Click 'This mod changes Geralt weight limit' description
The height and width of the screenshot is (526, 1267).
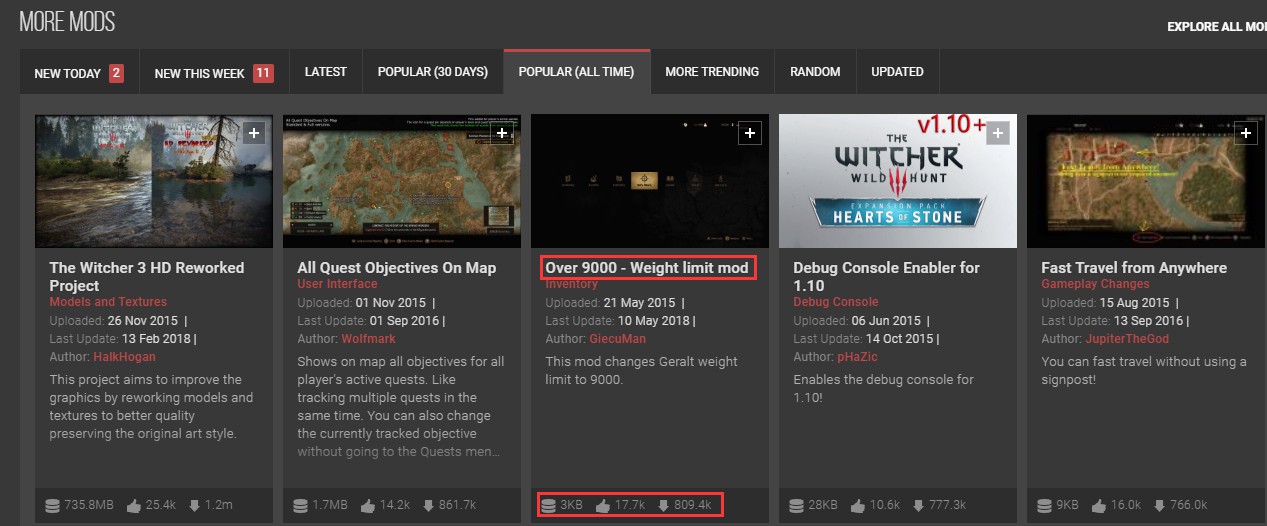pyautogui.click(x=641, y=371)
